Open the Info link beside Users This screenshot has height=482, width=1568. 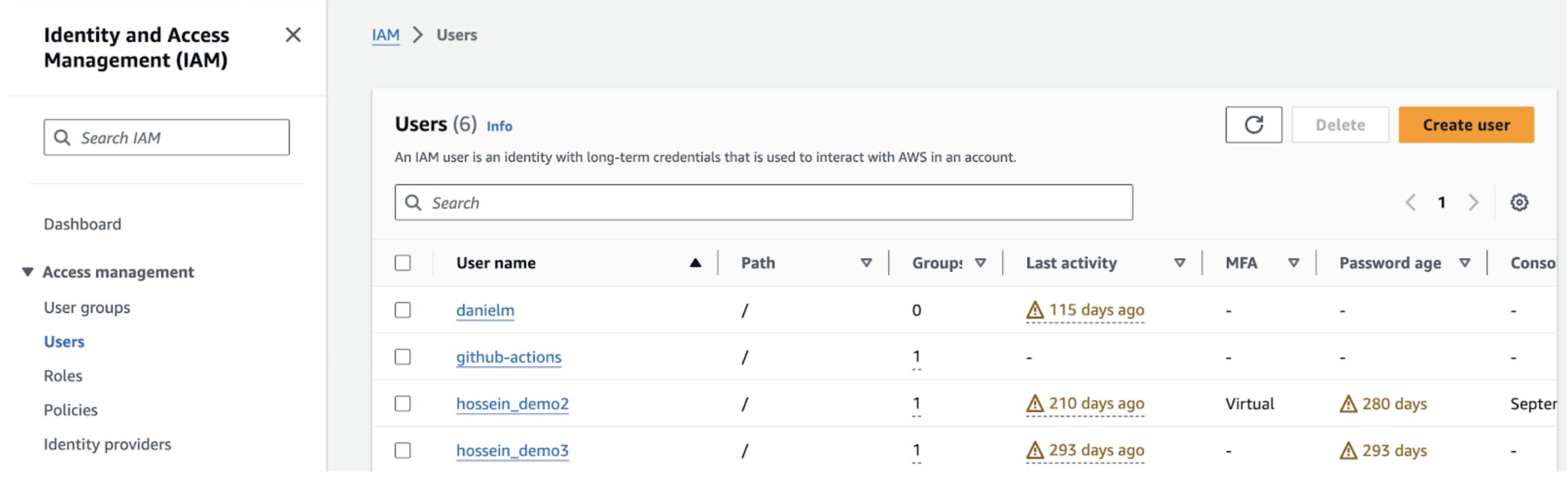click(x=499, y=126)
